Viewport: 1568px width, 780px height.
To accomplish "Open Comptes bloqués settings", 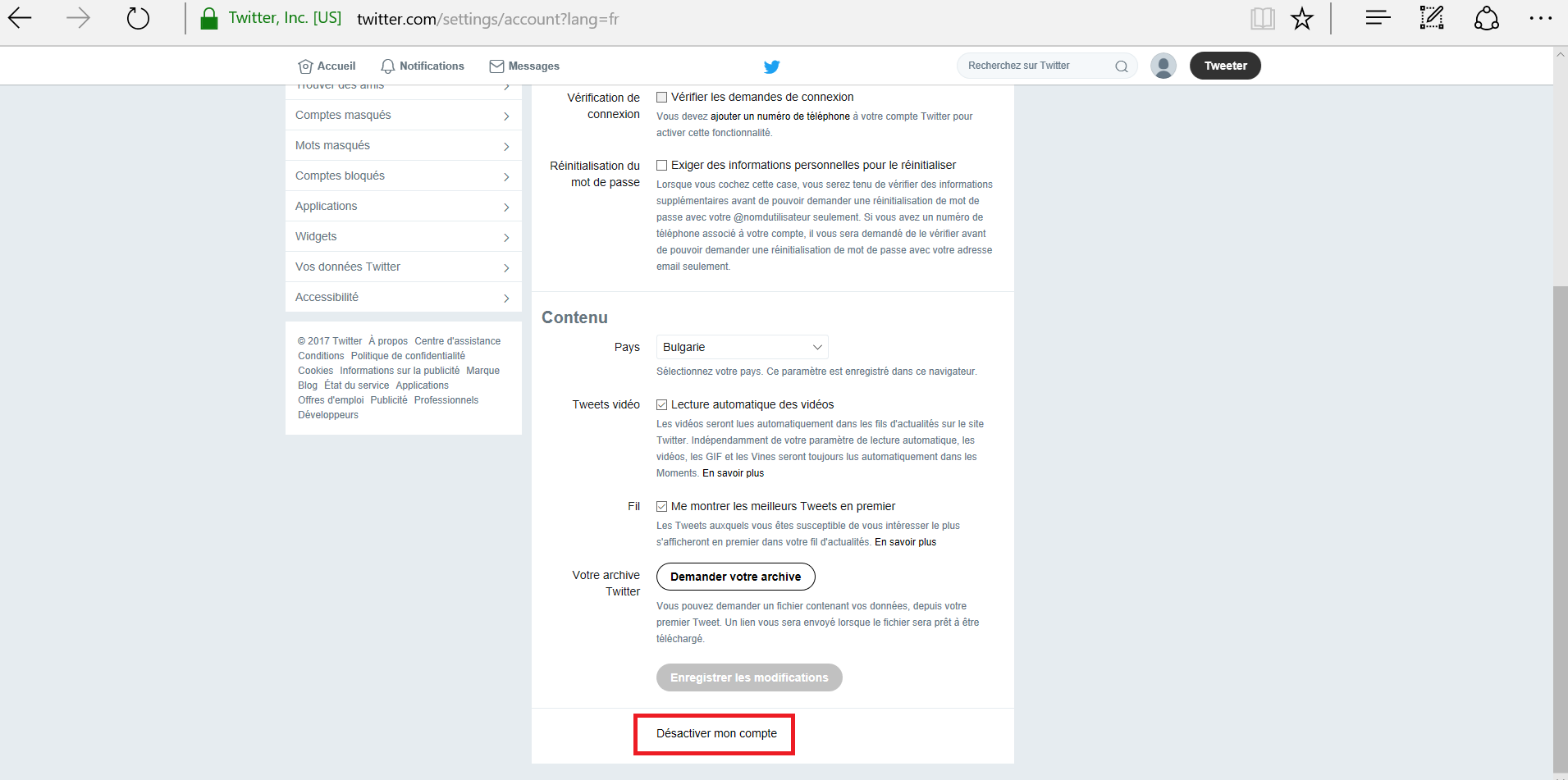I will pyautogui.click(x=403, y=176).
